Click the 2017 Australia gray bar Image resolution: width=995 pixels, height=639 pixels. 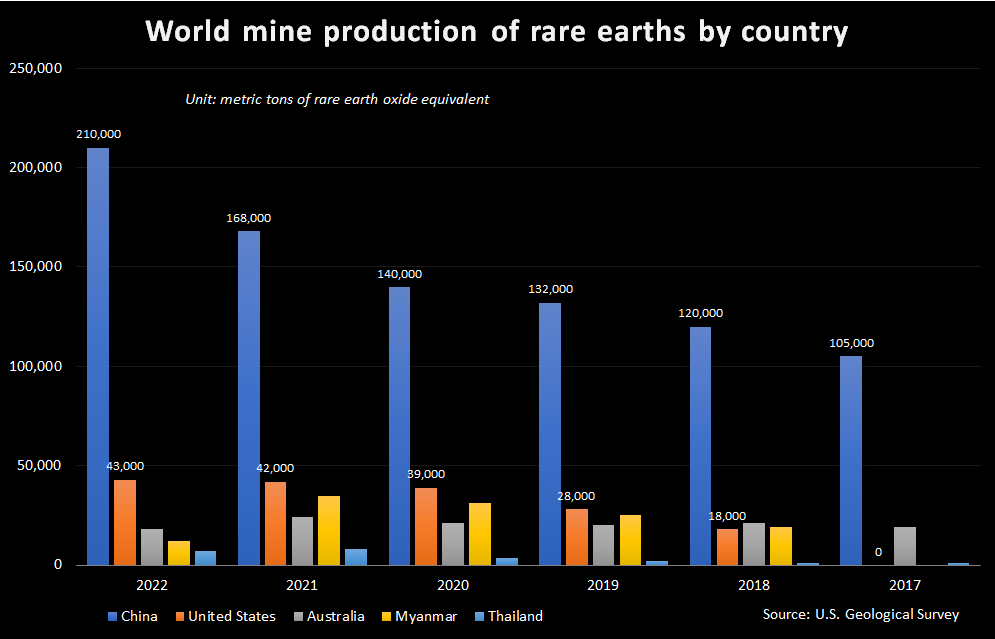click(904, 546)
